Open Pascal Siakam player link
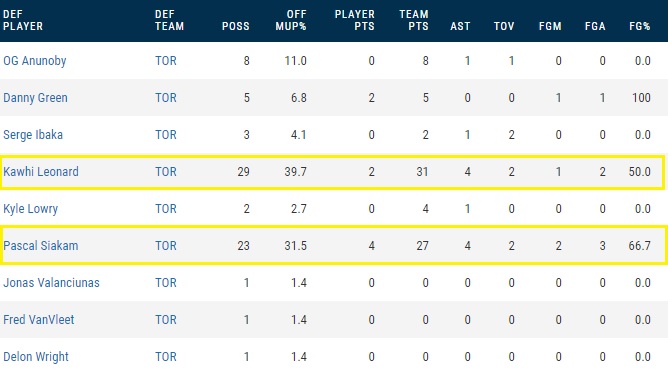 point(41,246)
